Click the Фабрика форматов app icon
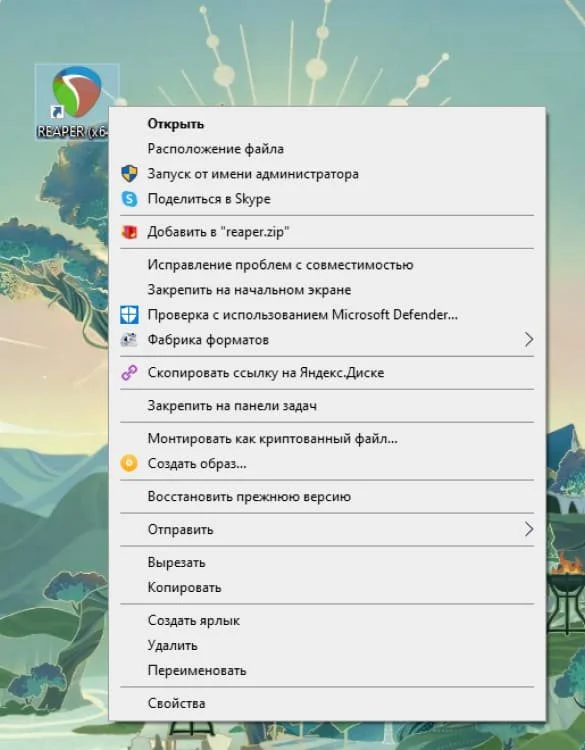585x750 pixels. pyautogui.click(x=129, y=340)
